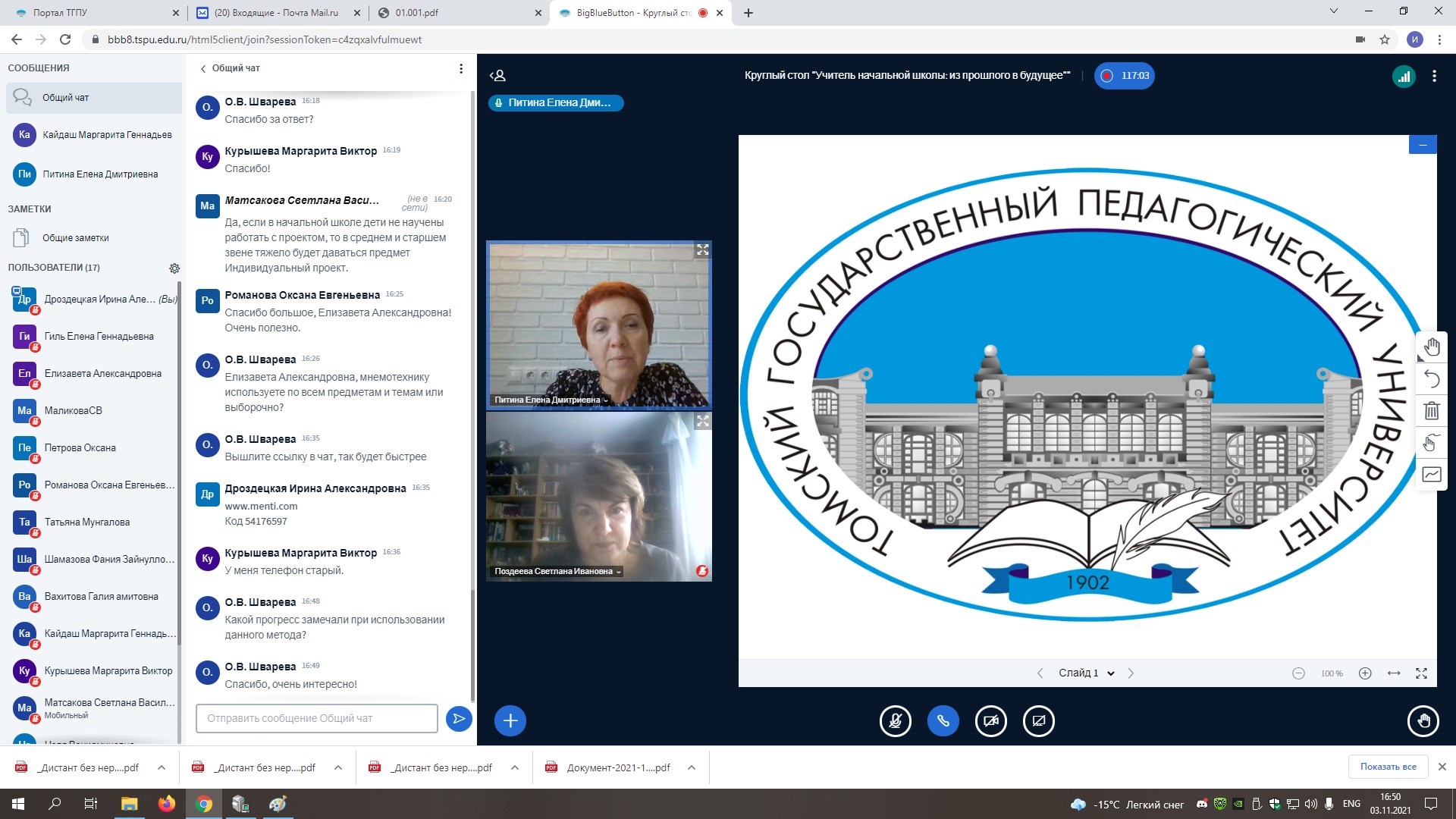The height and width of the screenshot is (819, 1456).
Task: Open the taskbar volume control
Action: pyautogui.click(x=1310, y=805)
